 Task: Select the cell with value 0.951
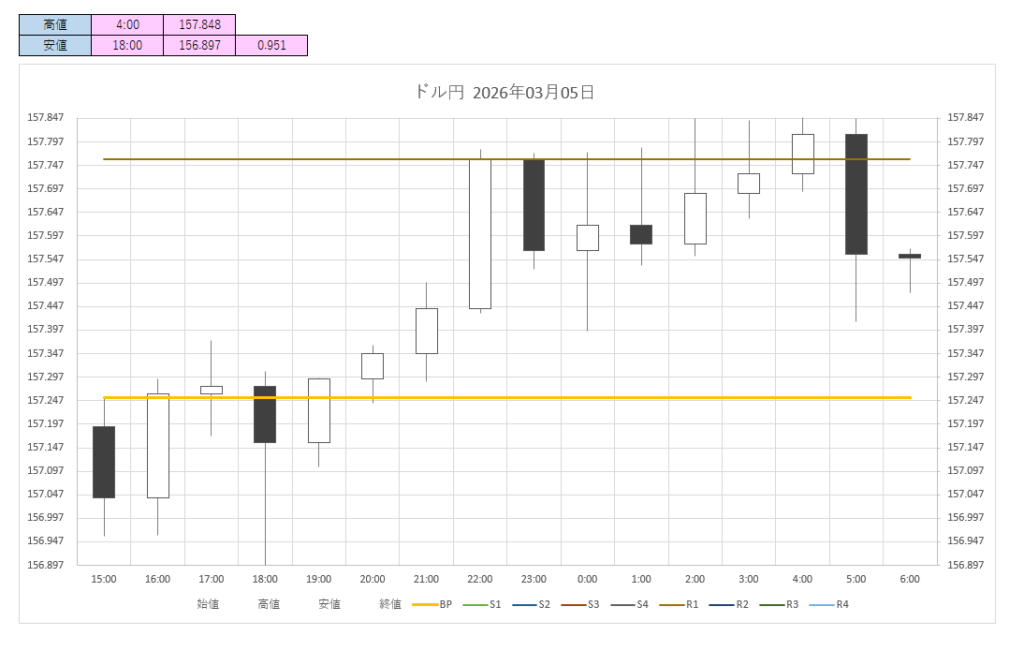[x=271, y=45]
